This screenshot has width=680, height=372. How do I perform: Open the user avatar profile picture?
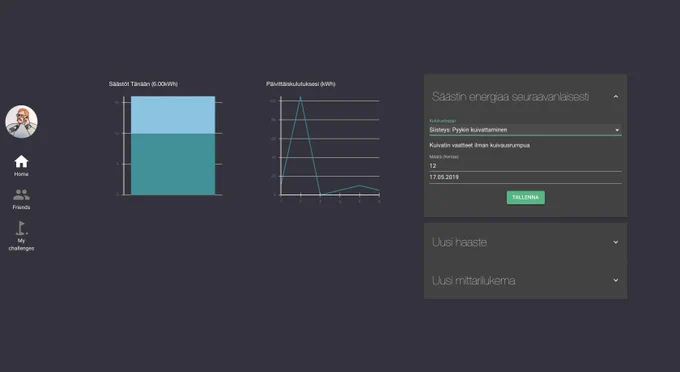tap(21, 122)
